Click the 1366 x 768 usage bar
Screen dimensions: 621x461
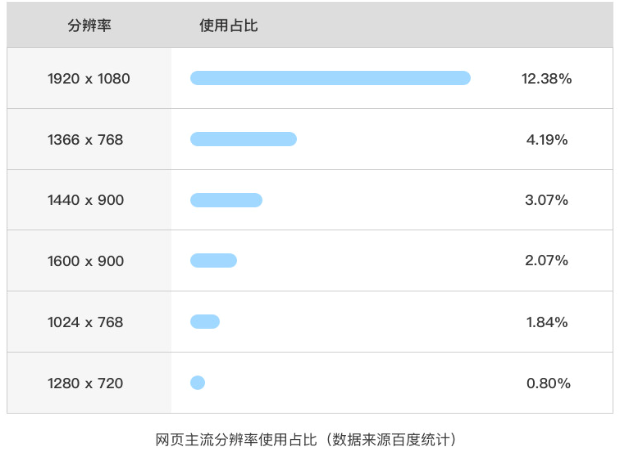click(243, 139)
